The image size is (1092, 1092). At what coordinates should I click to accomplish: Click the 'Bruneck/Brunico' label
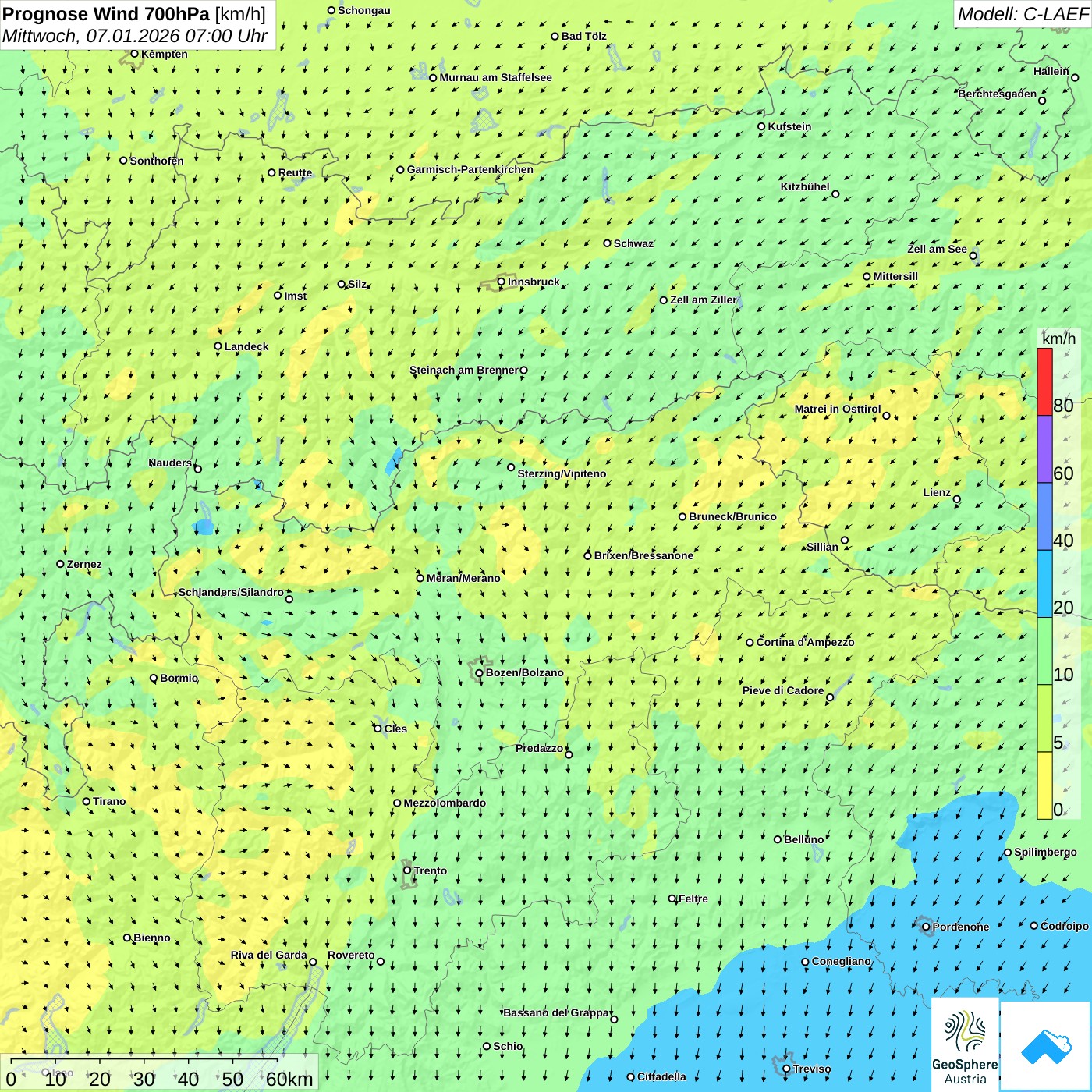733,516
